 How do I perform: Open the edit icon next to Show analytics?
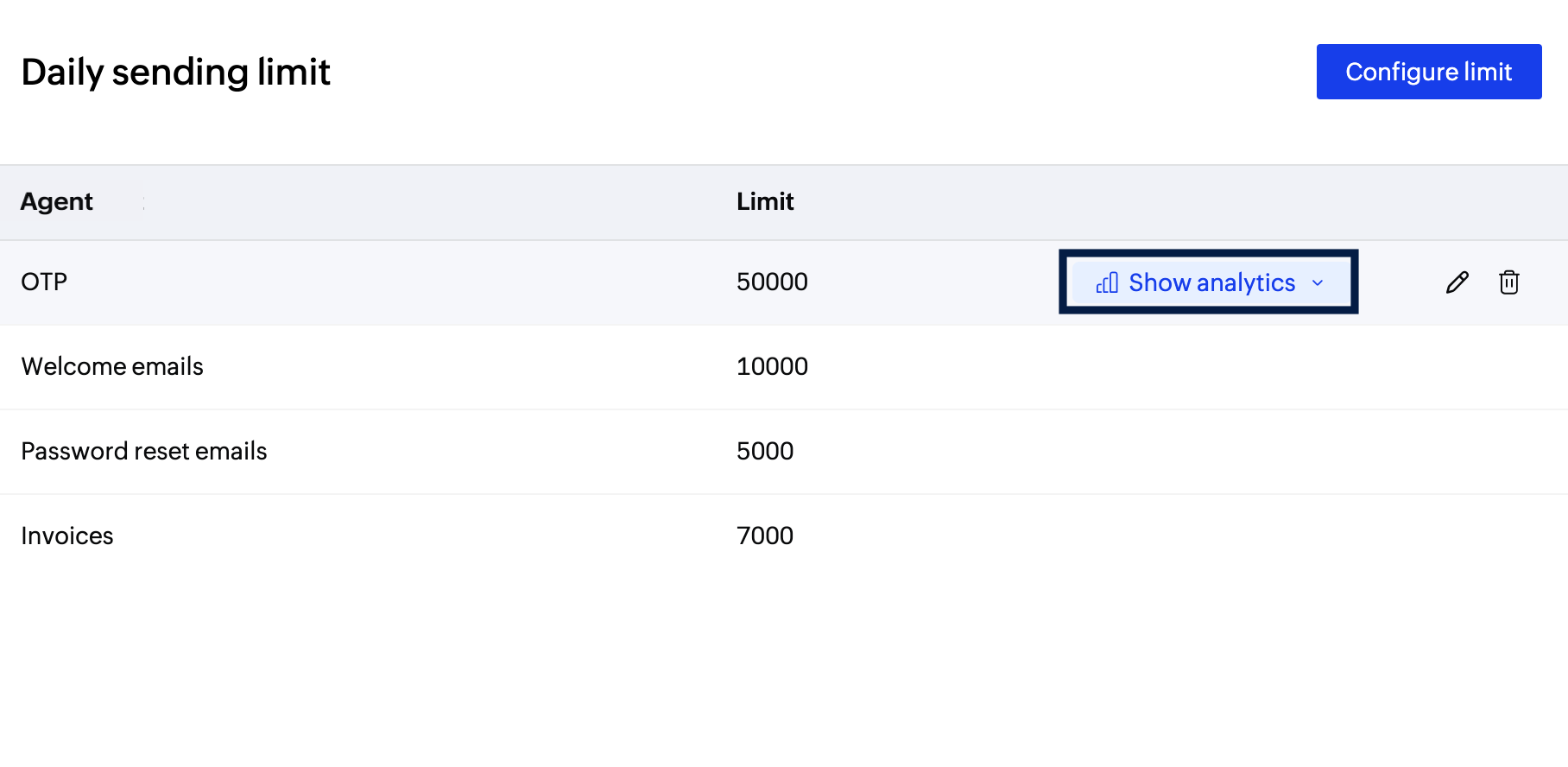point(1457,282)
